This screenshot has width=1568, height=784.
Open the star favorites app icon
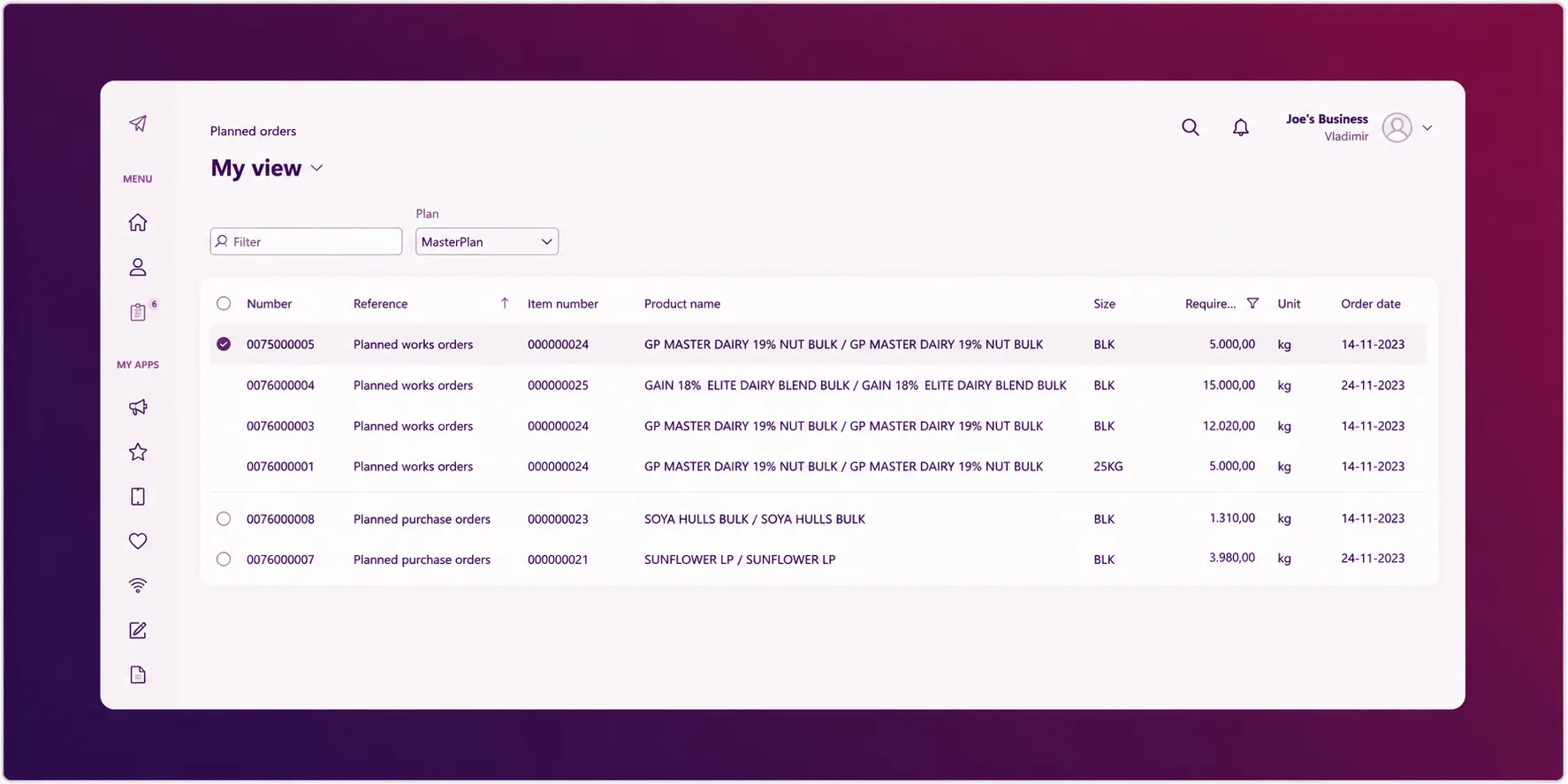pyautogui.click(x=138, y=452)
